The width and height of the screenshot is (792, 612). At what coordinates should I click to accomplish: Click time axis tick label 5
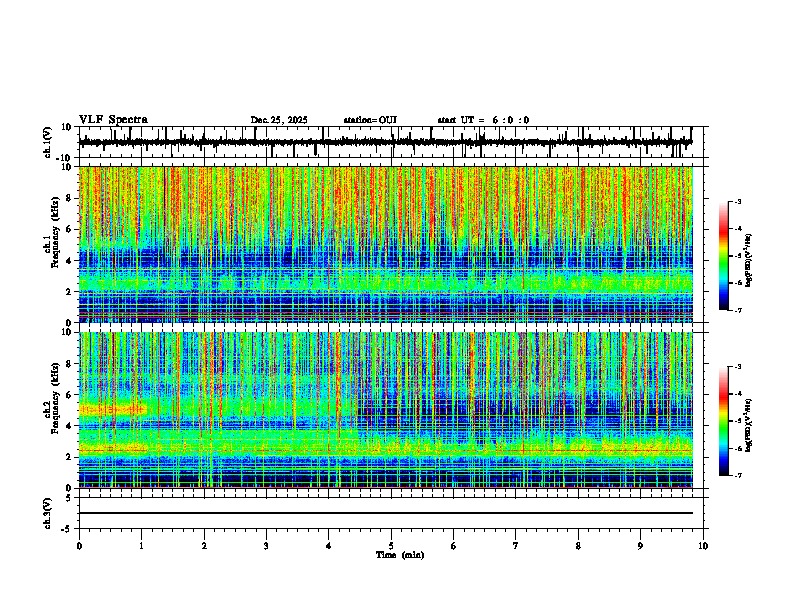click(391, 546)
